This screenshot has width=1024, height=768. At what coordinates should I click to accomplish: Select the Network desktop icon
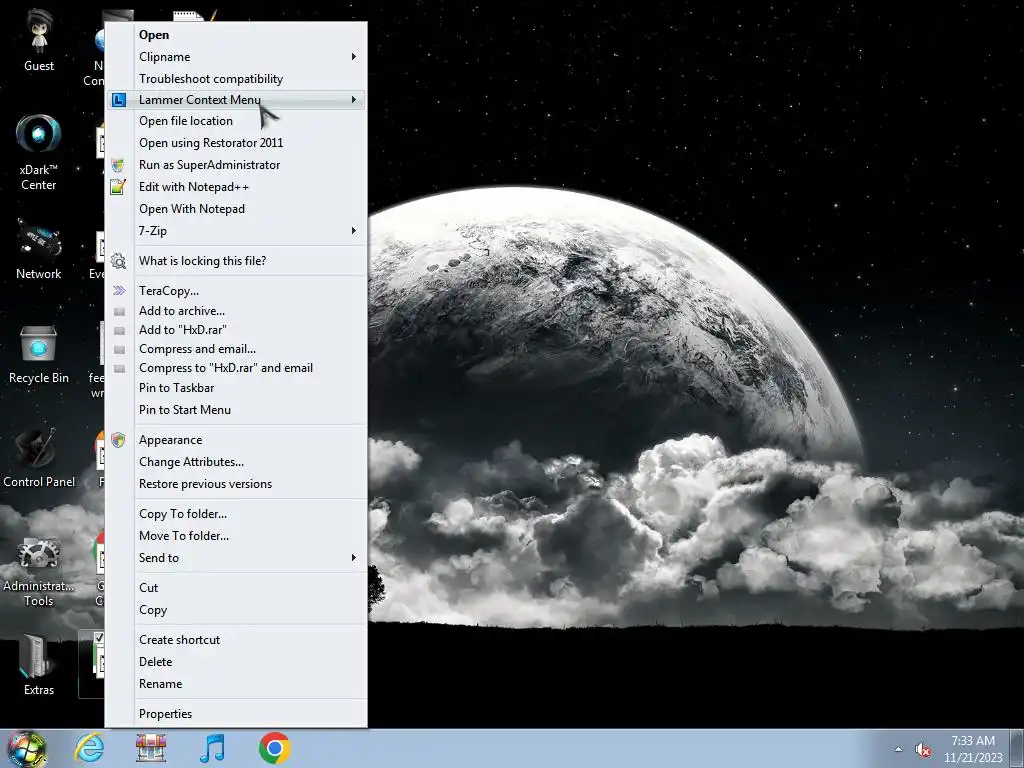39,249
